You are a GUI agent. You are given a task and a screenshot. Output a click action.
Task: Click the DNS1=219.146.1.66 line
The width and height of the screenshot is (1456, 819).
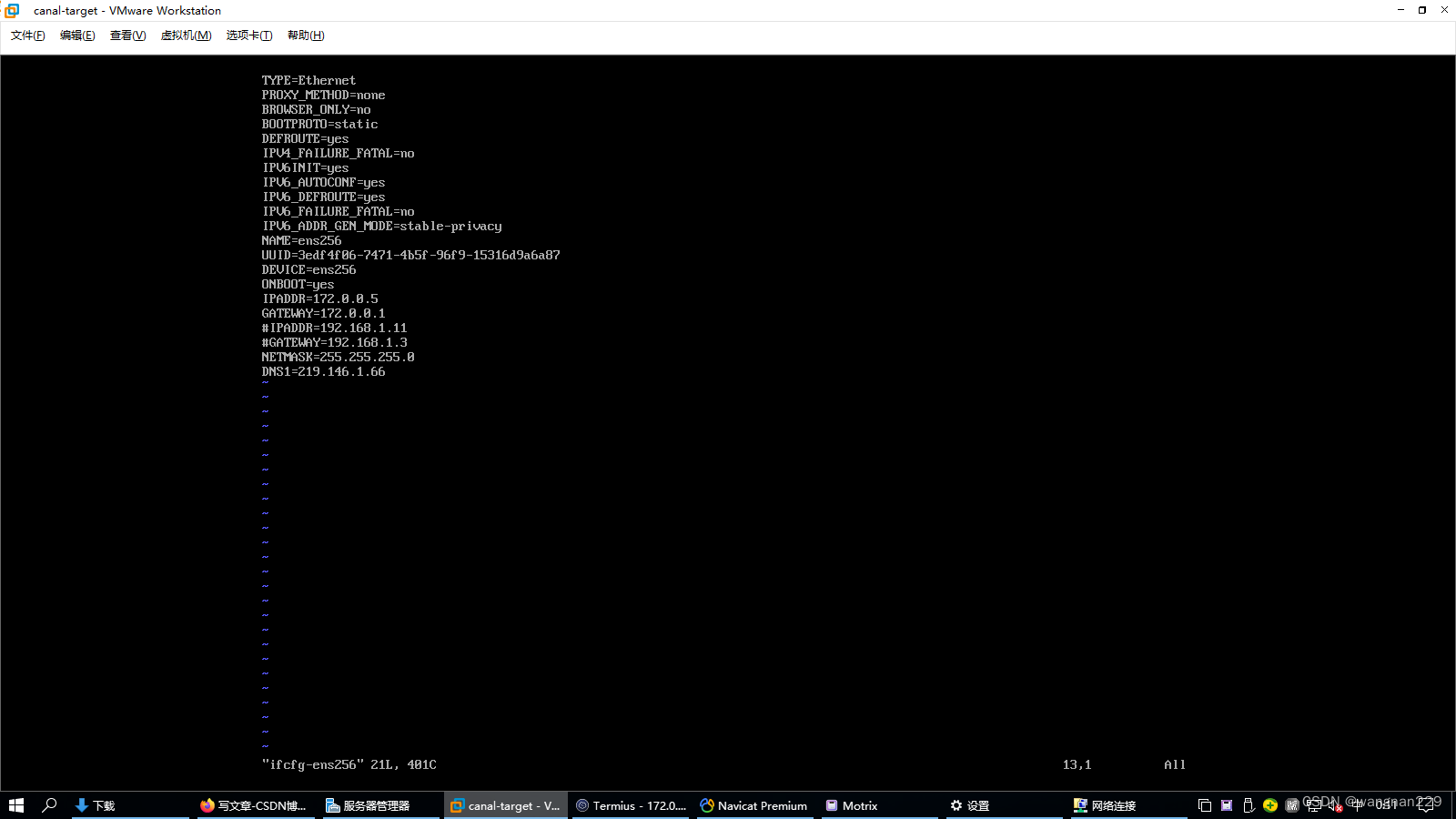click(x=323, y=371)
